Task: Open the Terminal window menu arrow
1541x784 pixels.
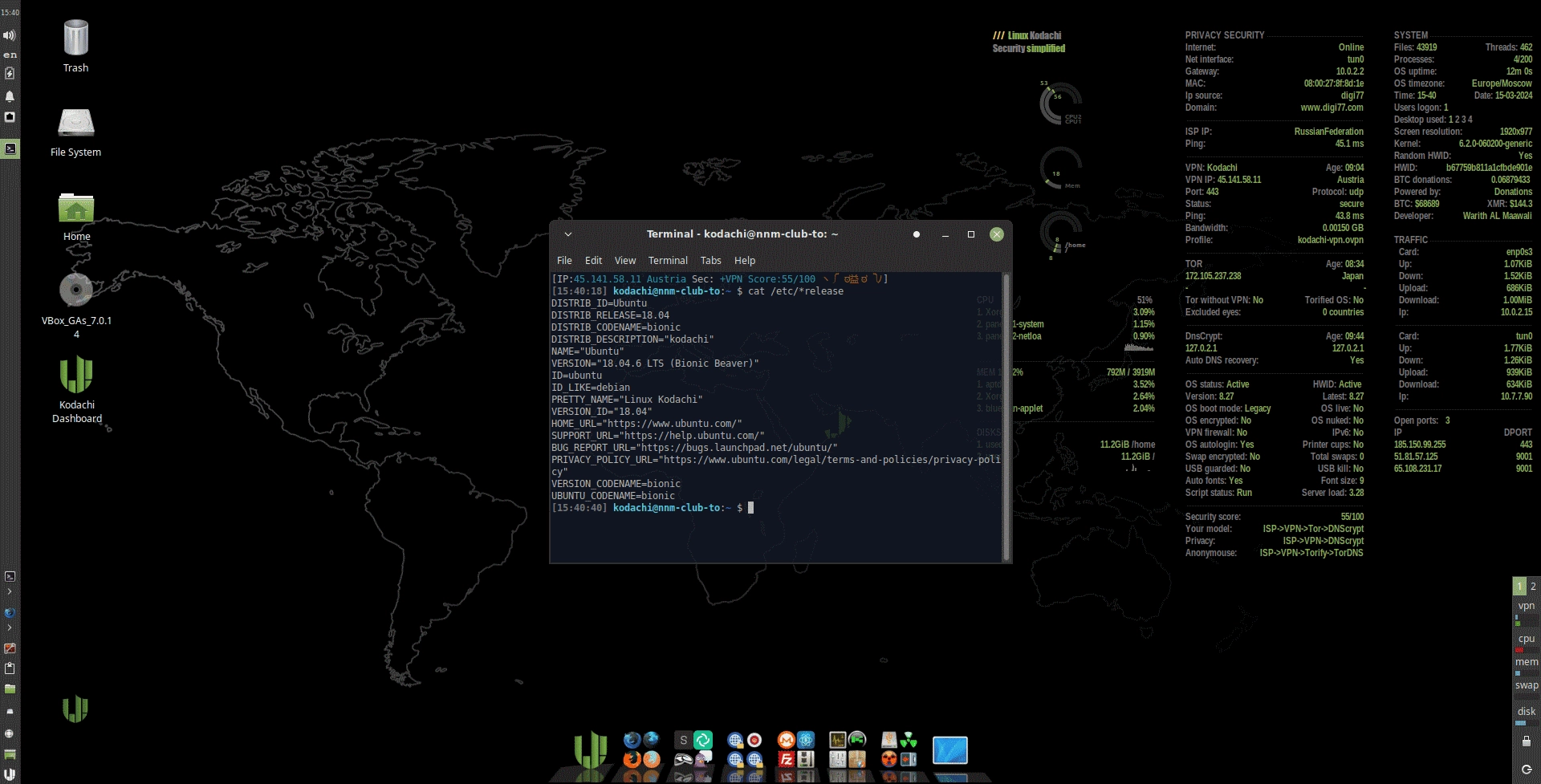Action: pyautogui.click(x=568, y=234)
